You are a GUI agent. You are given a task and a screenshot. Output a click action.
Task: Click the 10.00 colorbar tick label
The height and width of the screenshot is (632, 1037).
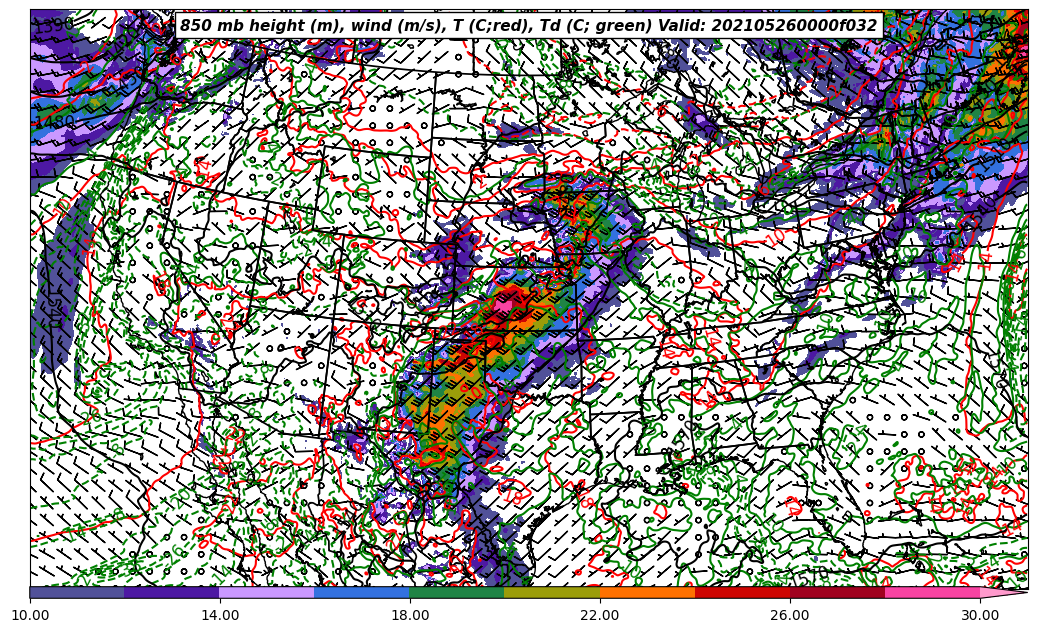pyautogui.click(x=30, y=615)
